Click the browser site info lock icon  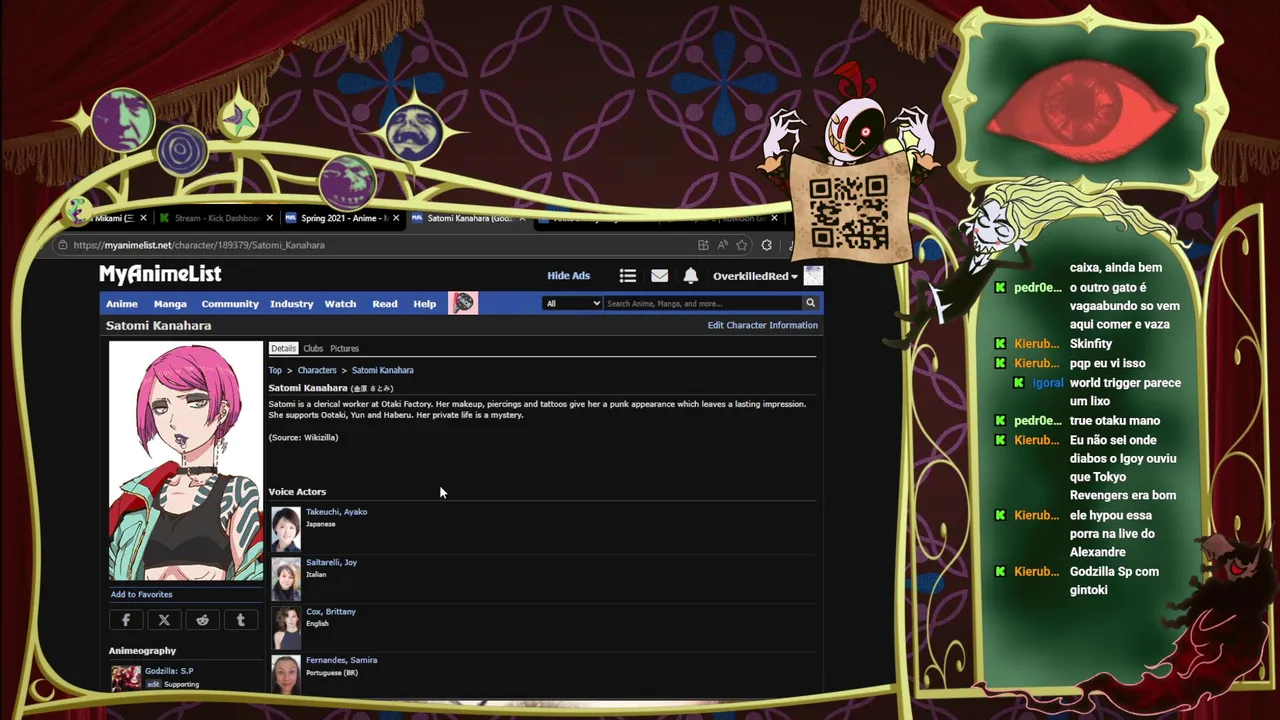click(x=63, y=245)
